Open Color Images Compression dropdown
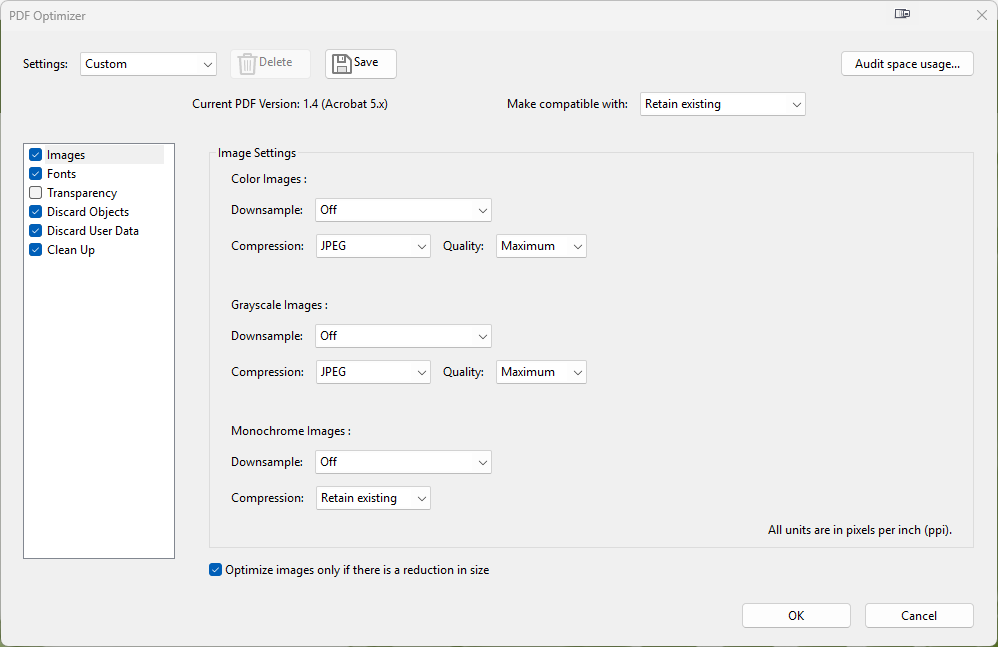This screenshot has width=998, height=647. (x=373, y=246)
